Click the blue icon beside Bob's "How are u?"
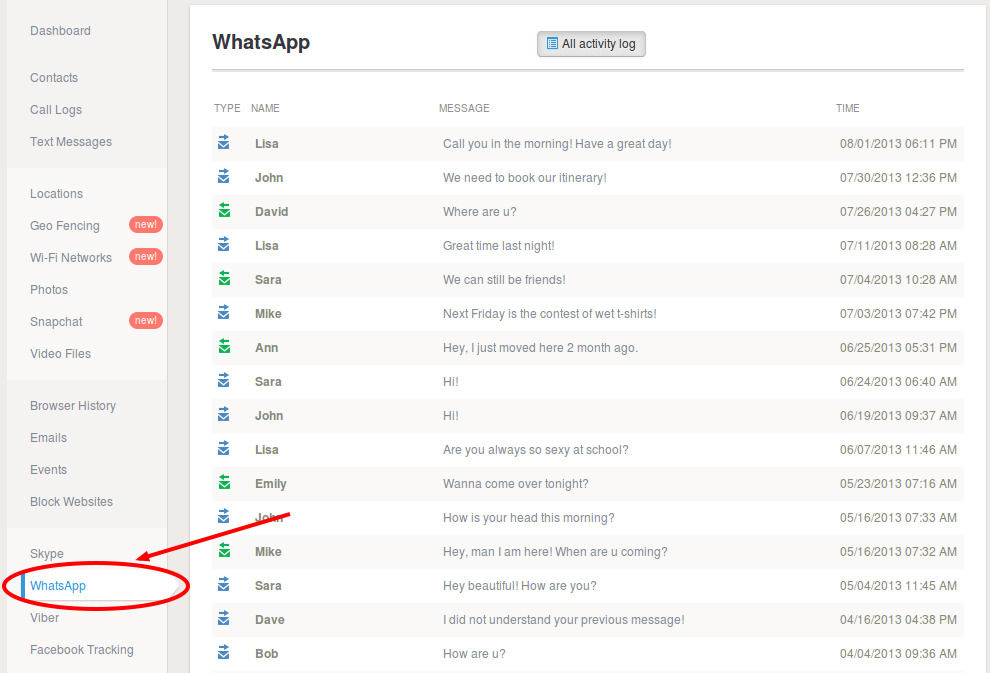Screen dimensions: 990x673 coord(222,652)
